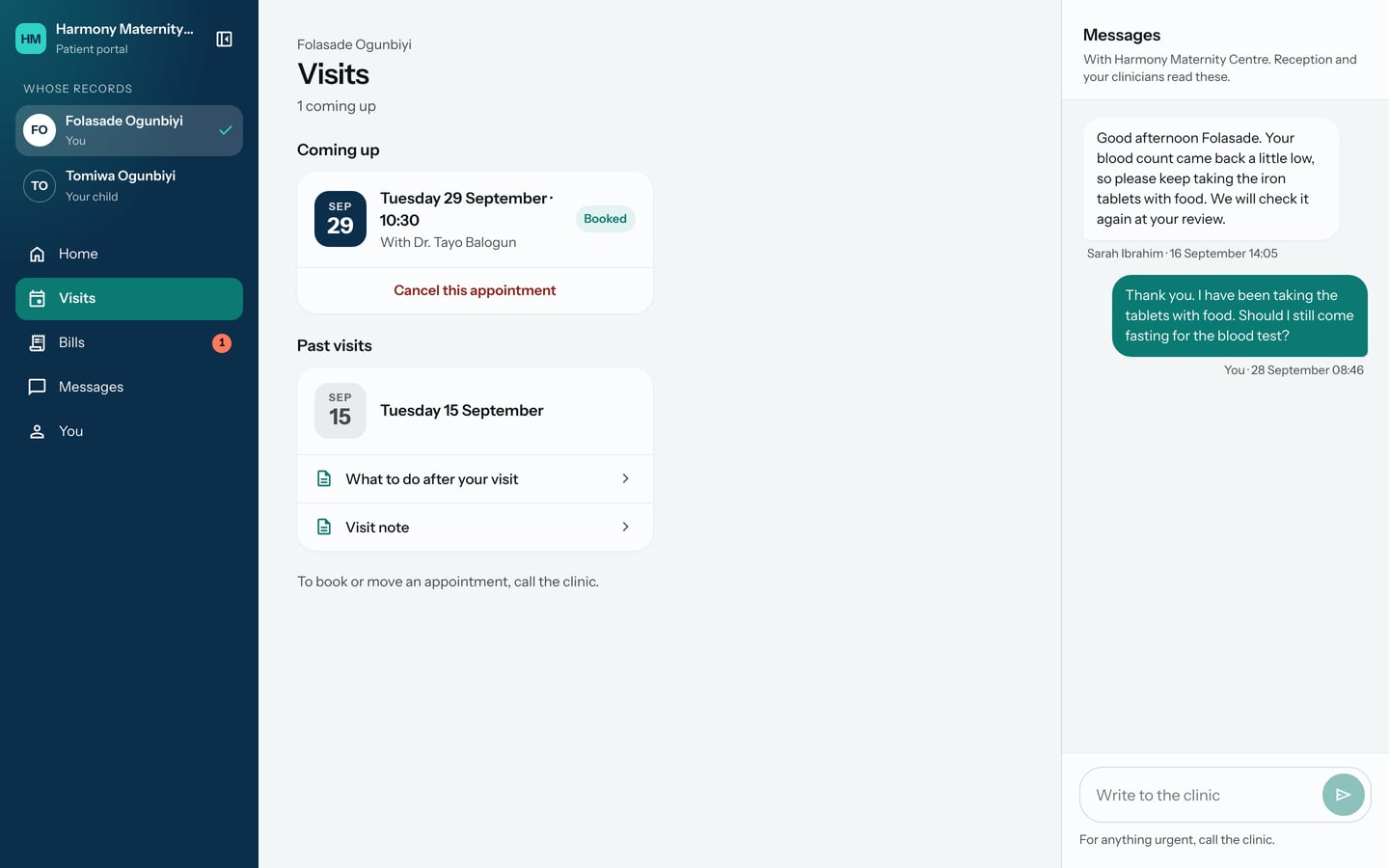Click the Bills receipt icon
1389x868 pixels.
tap(37, 343)
